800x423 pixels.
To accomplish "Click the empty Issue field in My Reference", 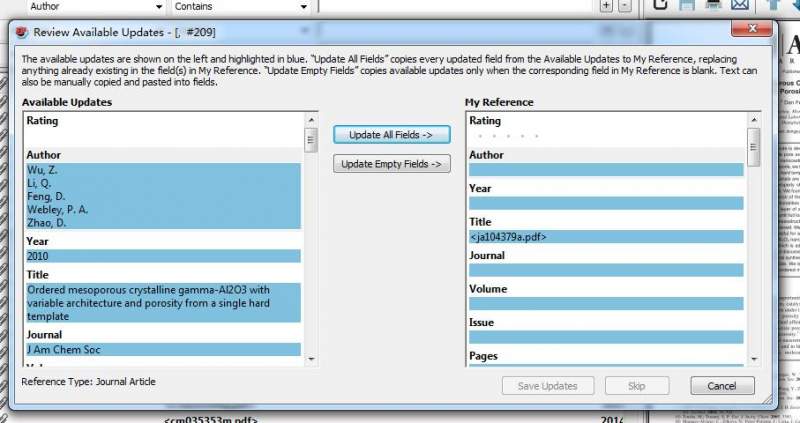I will (606, 337).
